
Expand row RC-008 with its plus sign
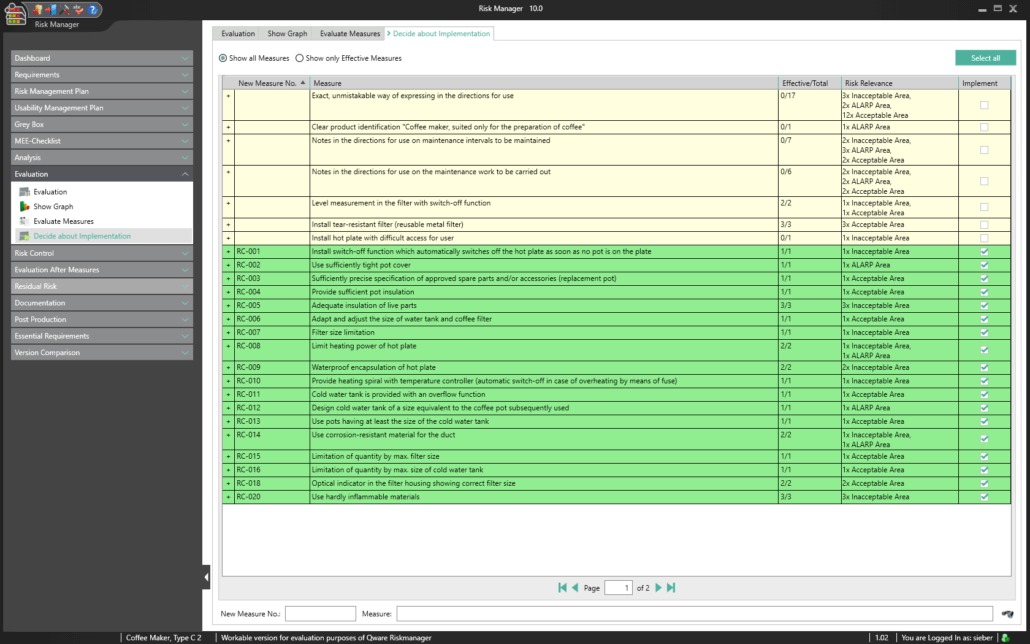[x=229, y=346]
